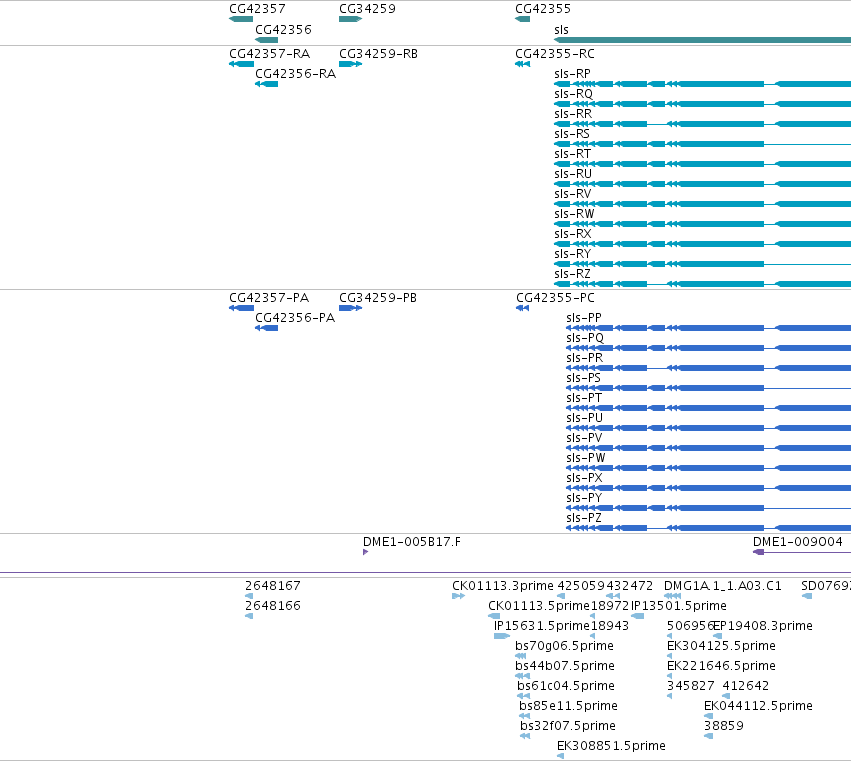Select the sls-PS protein label

coord(583,378)
